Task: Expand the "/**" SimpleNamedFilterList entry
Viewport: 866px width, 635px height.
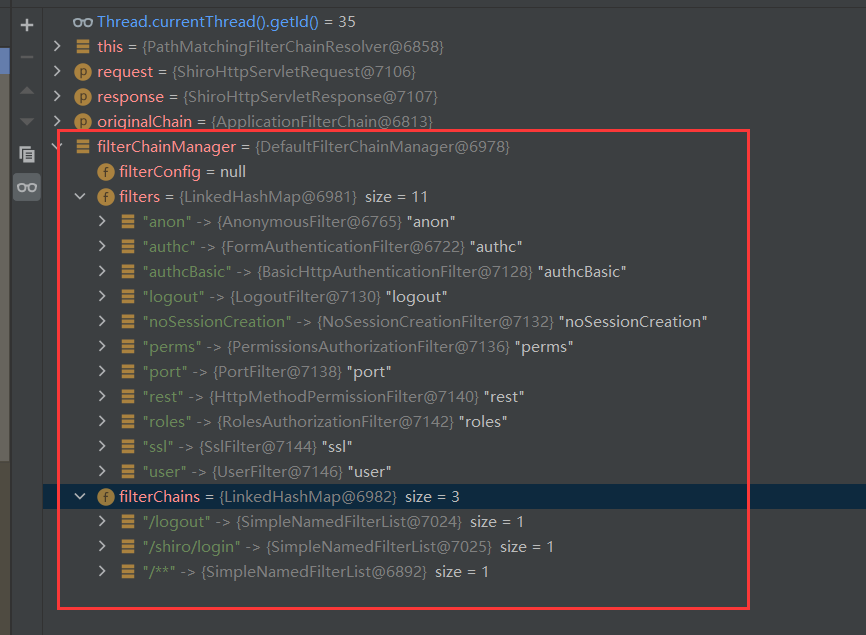Action: [102, 571]
